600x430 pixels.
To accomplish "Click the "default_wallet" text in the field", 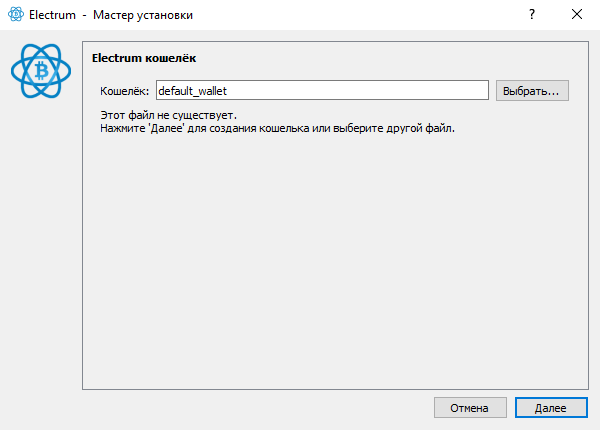I will tap(194, 91).
